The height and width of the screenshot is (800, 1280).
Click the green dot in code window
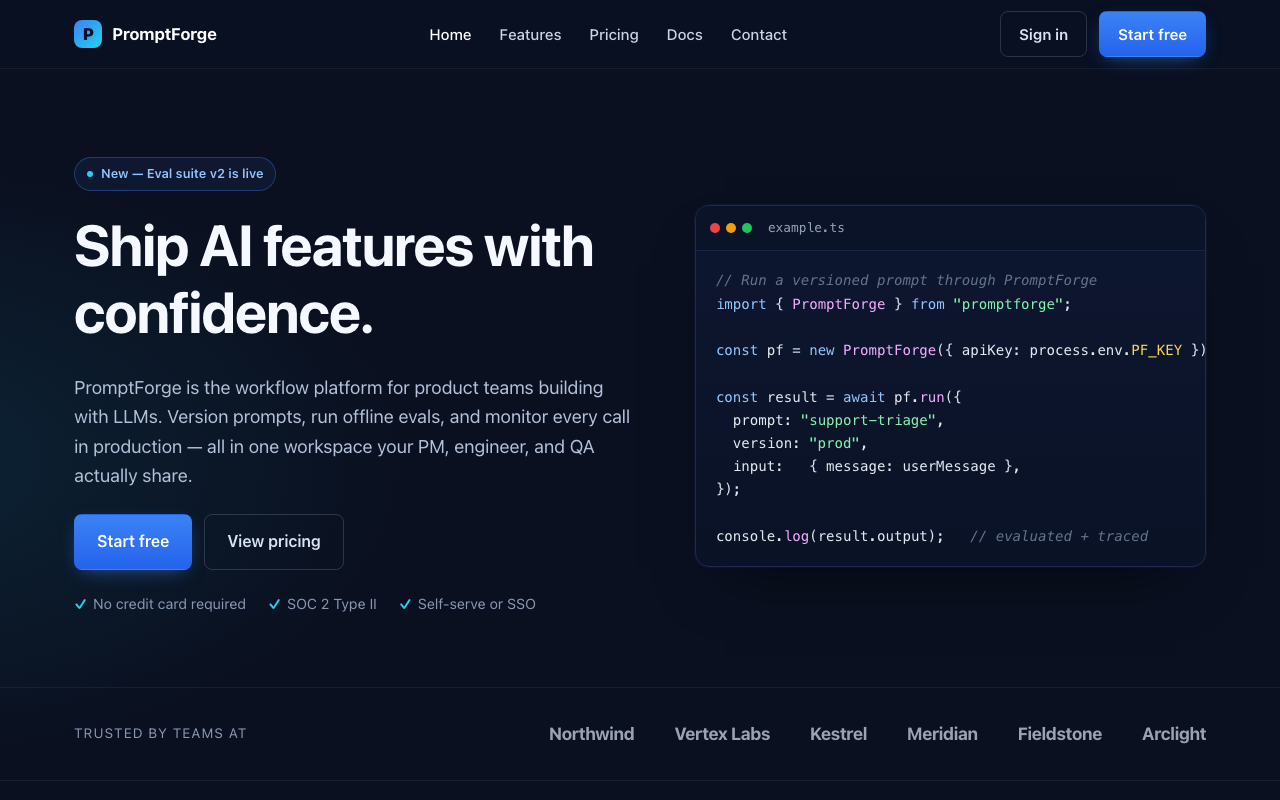coord(747,228)
